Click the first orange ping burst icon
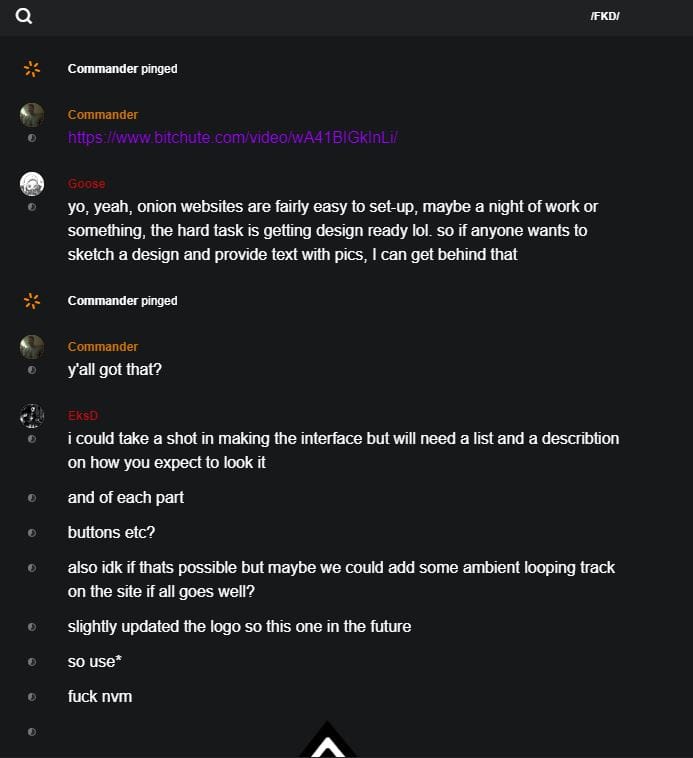The width and height of the screenshot is (693, 758). coord(32,69)
